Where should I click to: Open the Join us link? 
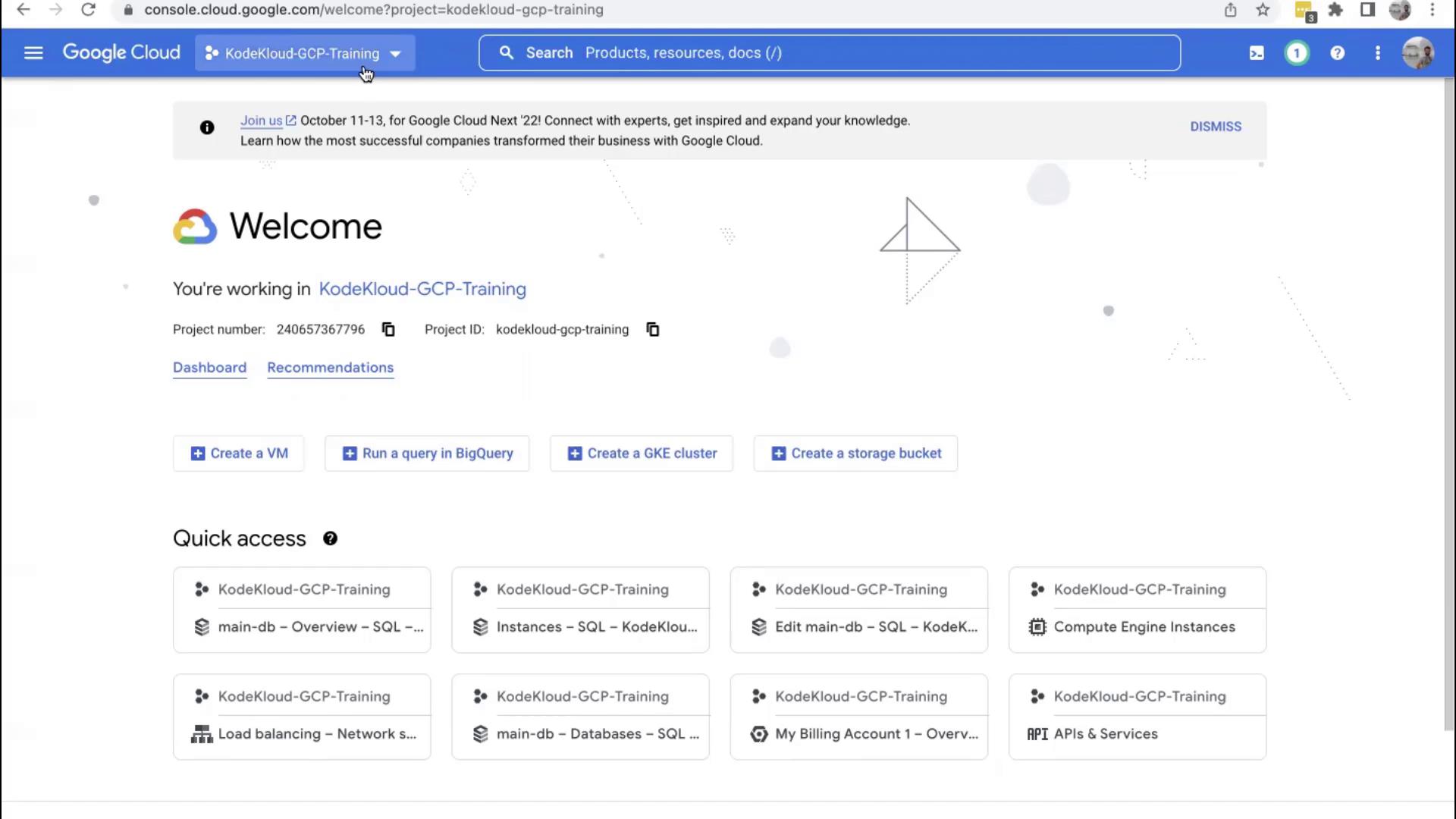click(262, 121)
